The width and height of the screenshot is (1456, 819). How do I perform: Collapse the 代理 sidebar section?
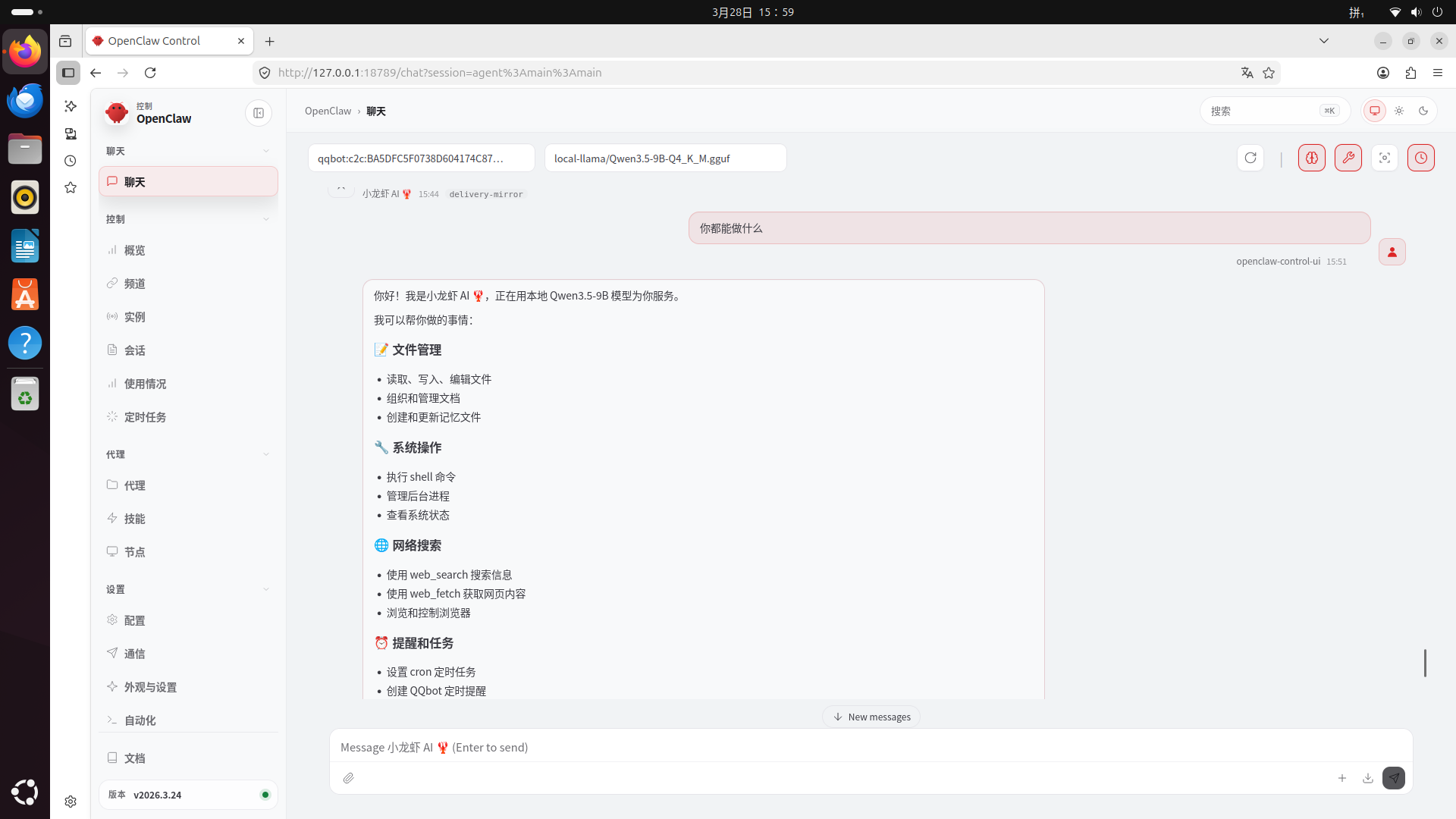265,454
